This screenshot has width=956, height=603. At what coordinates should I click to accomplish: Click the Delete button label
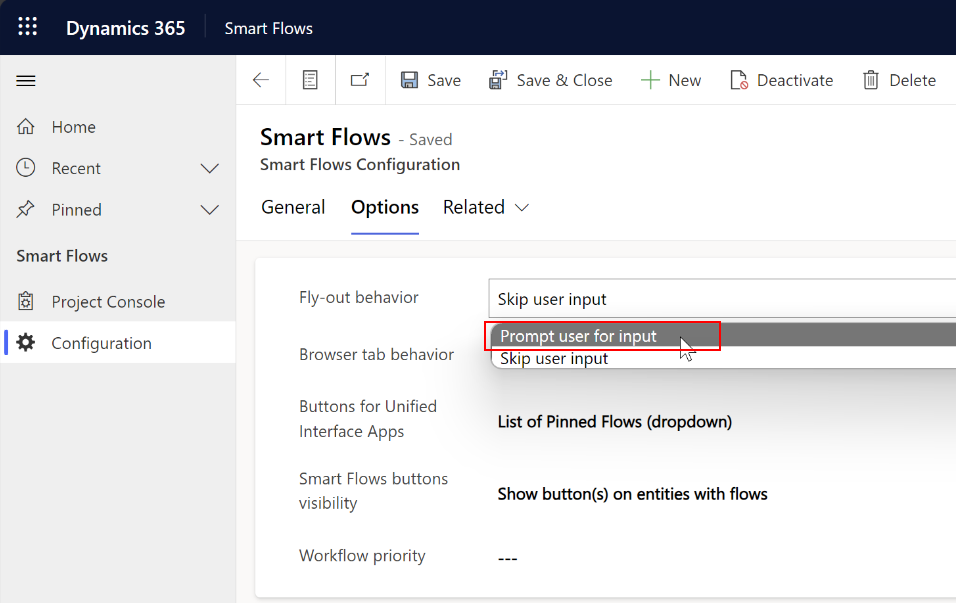912,80
